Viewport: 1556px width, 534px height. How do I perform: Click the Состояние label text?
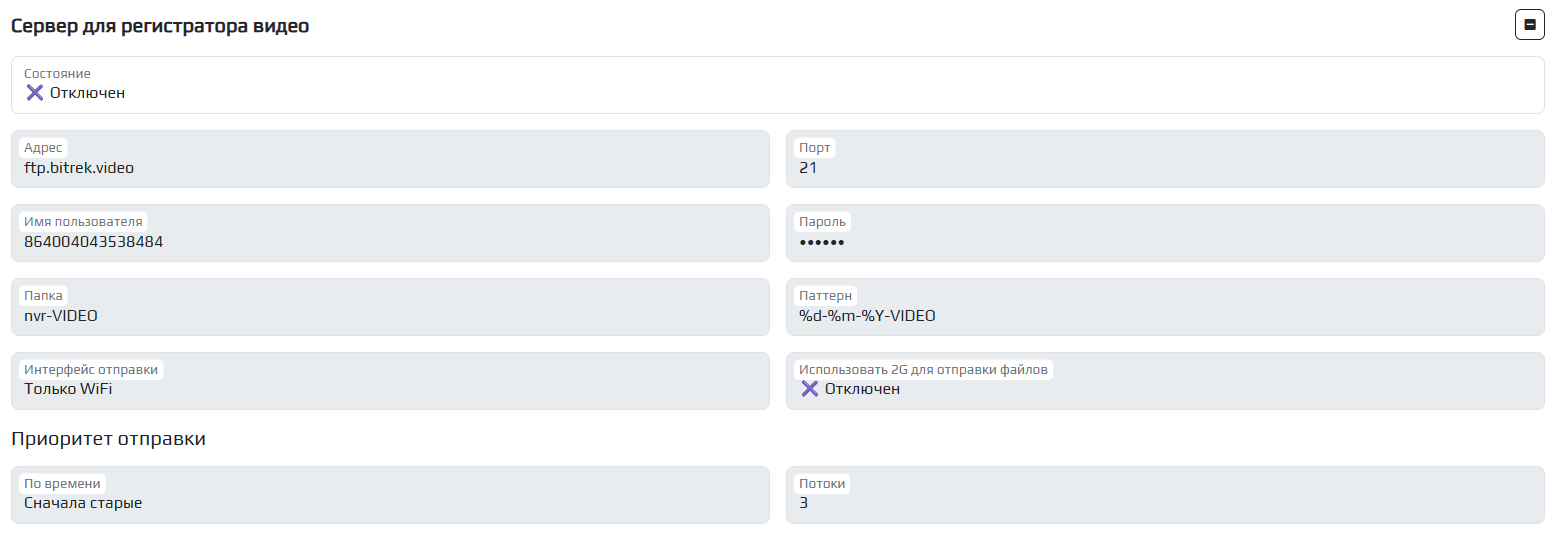[57, 74]
